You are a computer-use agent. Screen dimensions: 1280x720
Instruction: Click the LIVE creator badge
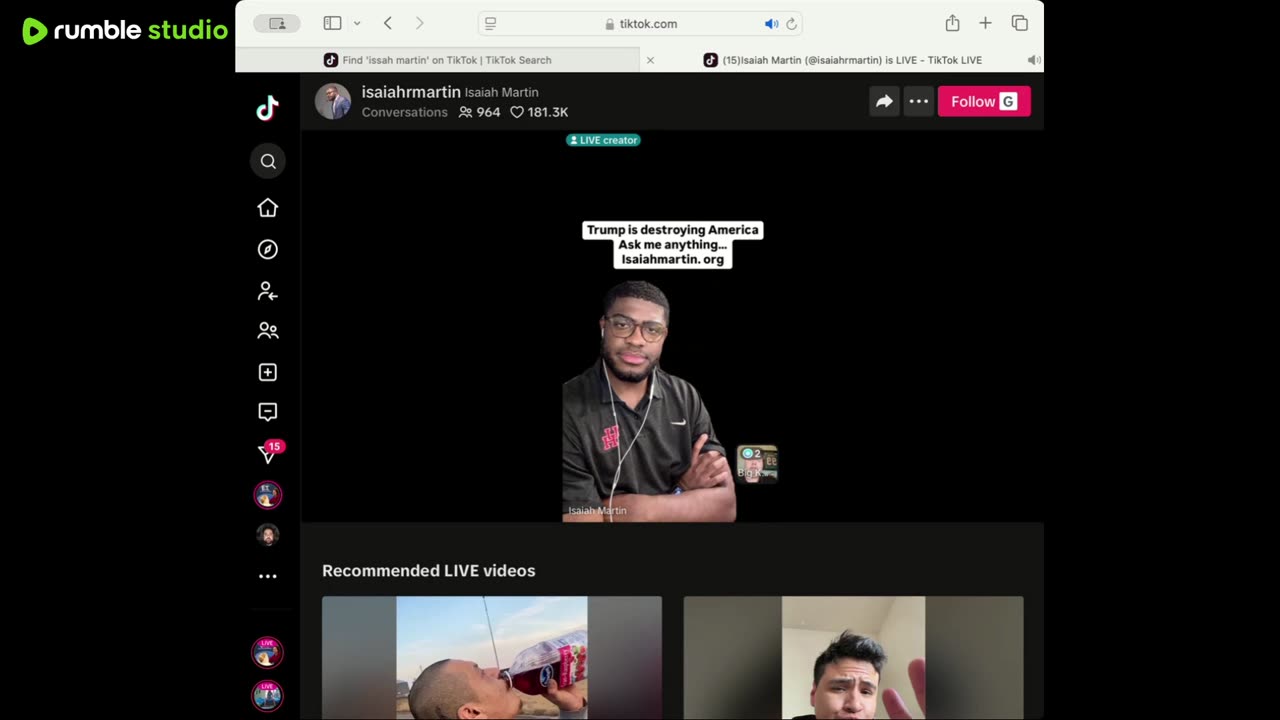(x=603, y=140)
